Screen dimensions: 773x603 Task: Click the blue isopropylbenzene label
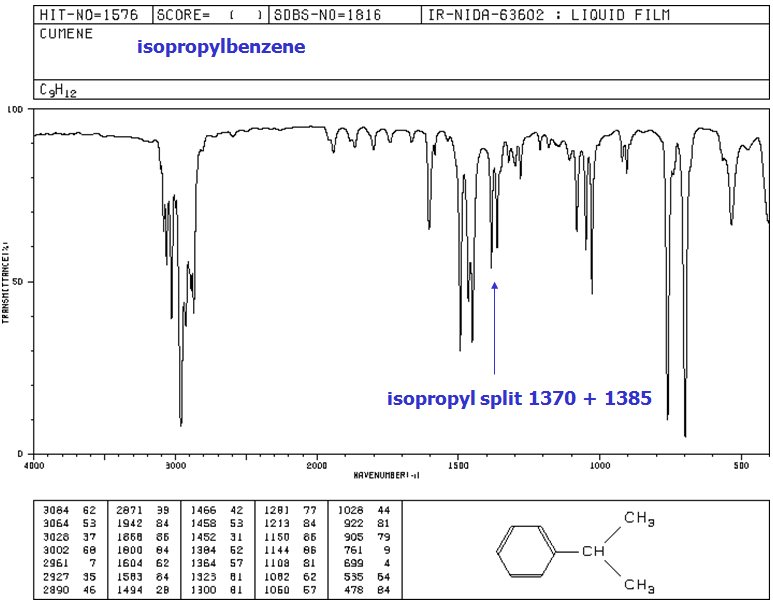221,47
